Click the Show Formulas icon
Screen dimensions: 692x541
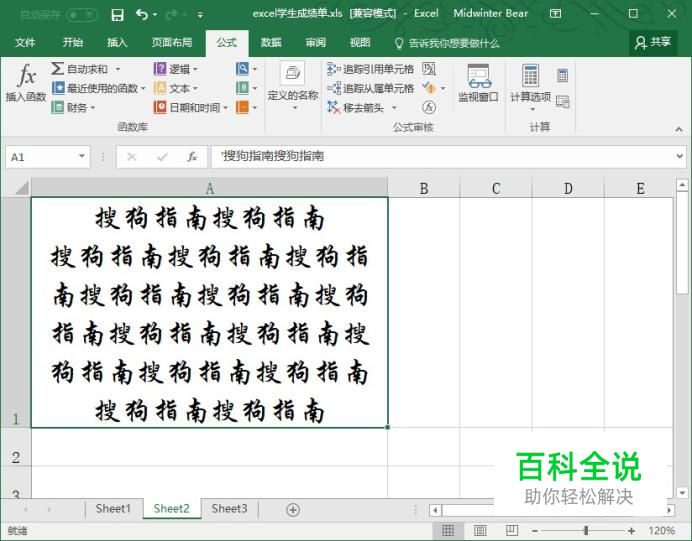click(429, 69)
